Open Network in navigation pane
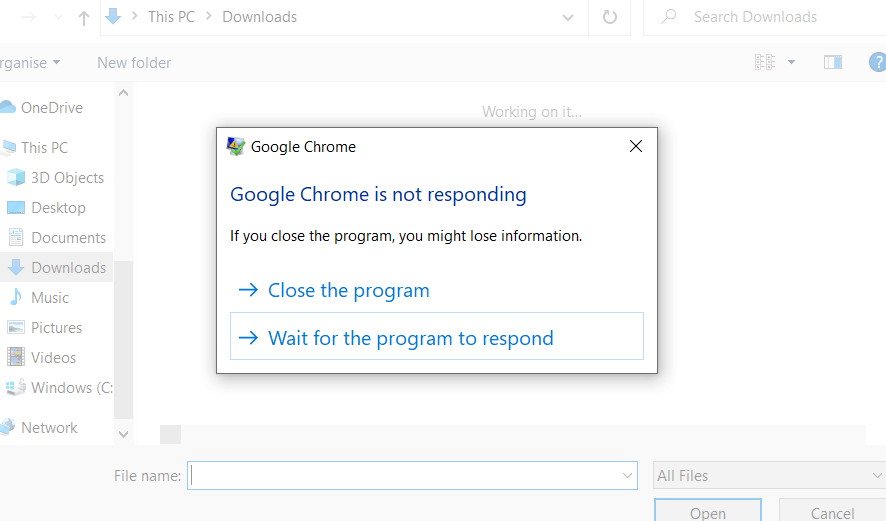886x521 pixels. pyautogui.click(x=49, y=427)
